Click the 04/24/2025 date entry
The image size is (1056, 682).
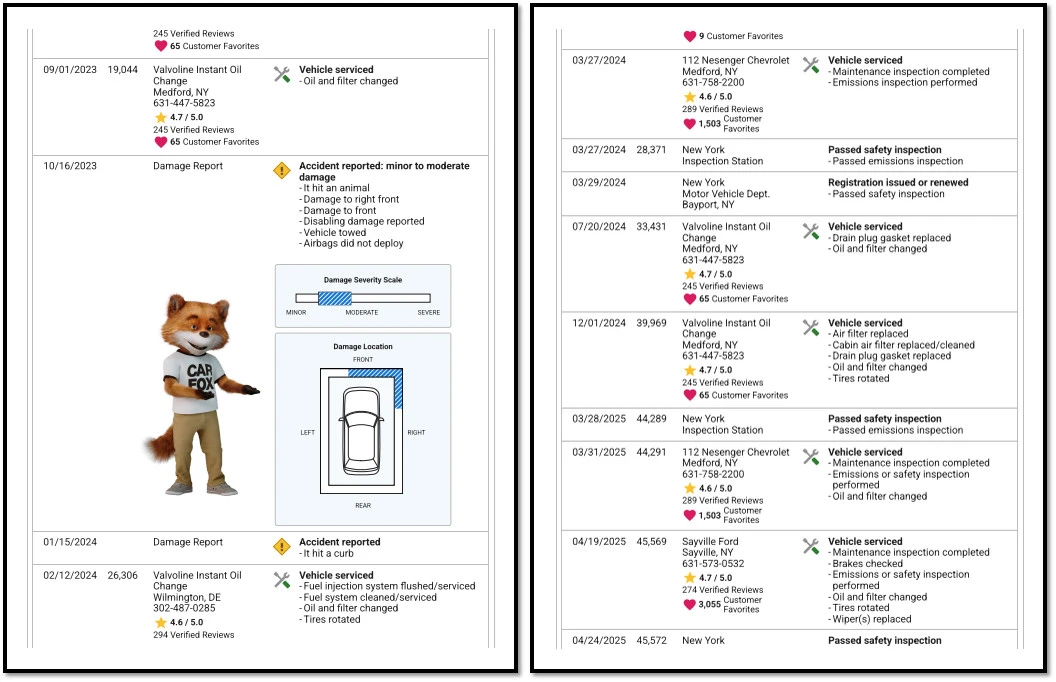pos(599,641)
